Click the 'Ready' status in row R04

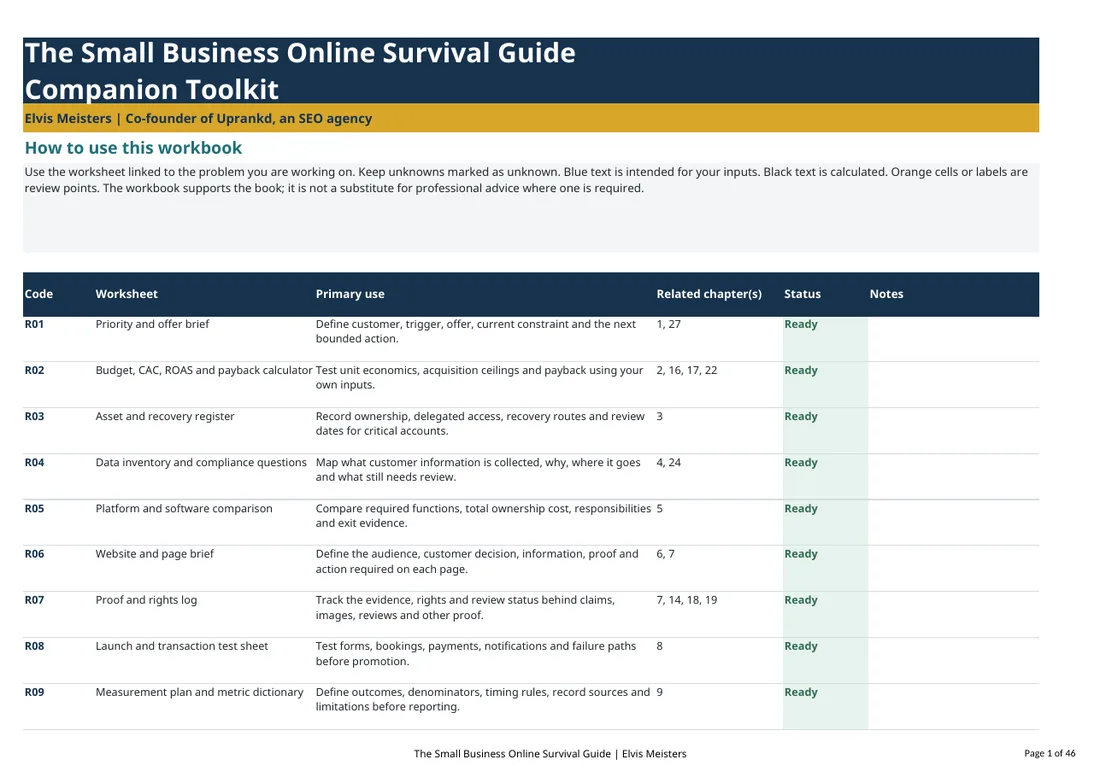(x=801, y=464)
